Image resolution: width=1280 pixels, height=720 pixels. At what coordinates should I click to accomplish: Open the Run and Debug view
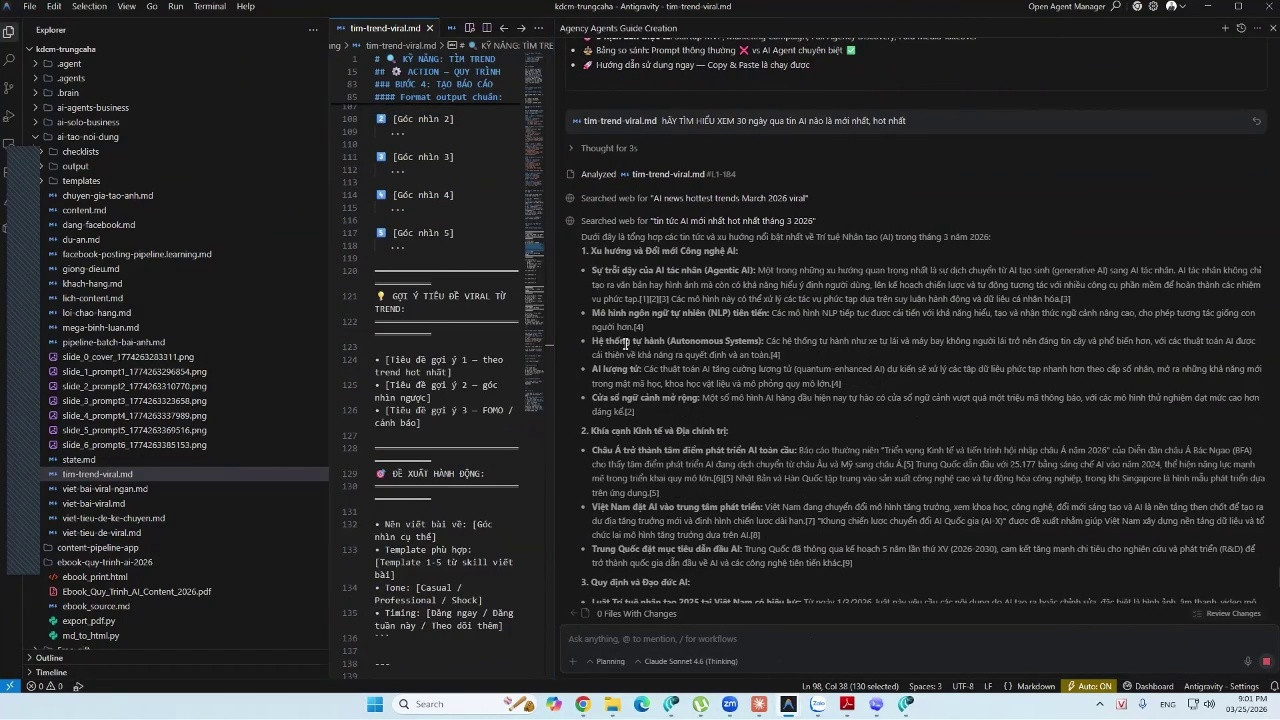point(9,117)
